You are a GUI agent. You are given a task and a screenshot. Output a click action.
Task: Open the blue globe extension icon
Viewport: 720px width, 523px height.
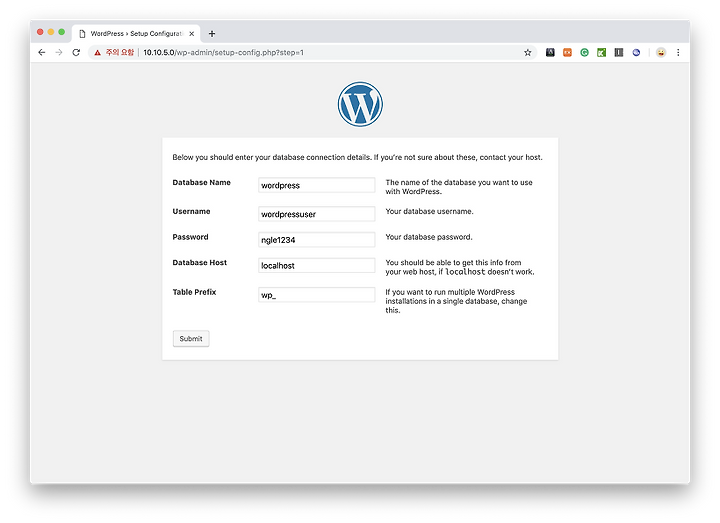pos(636,53)
